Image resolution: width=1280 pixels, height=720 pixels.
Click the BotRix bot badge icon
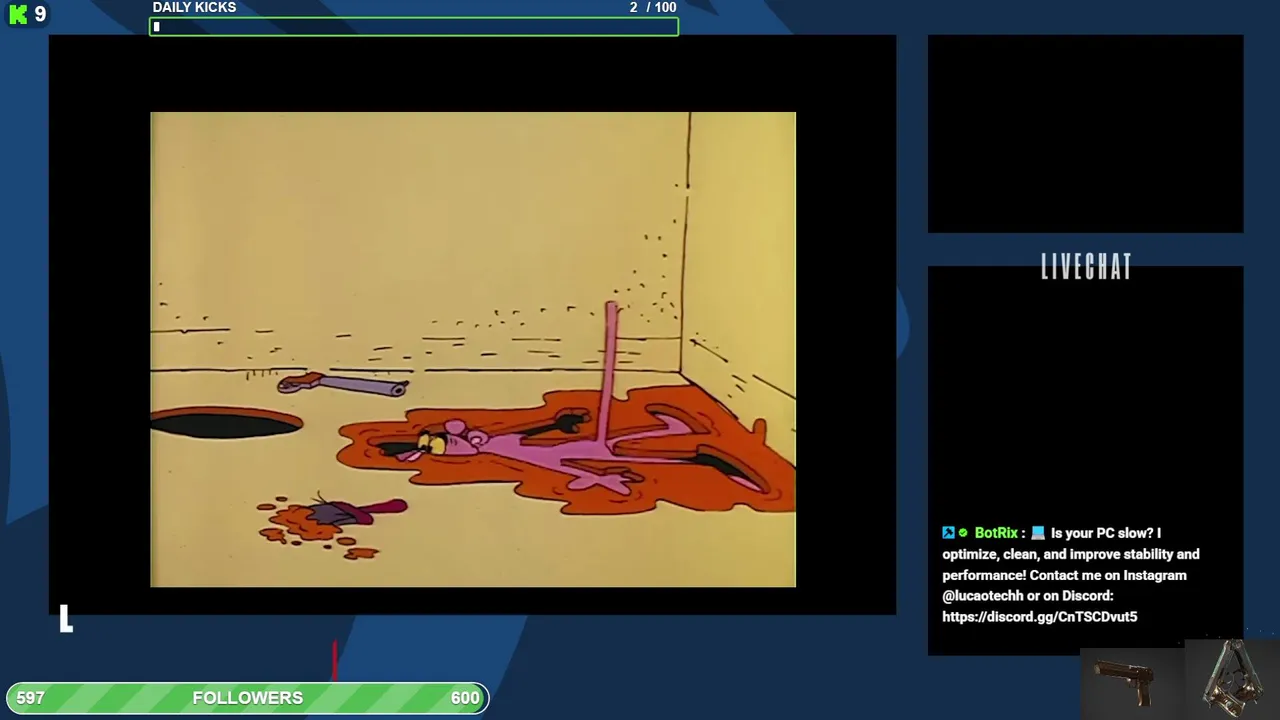click(948, 533)
